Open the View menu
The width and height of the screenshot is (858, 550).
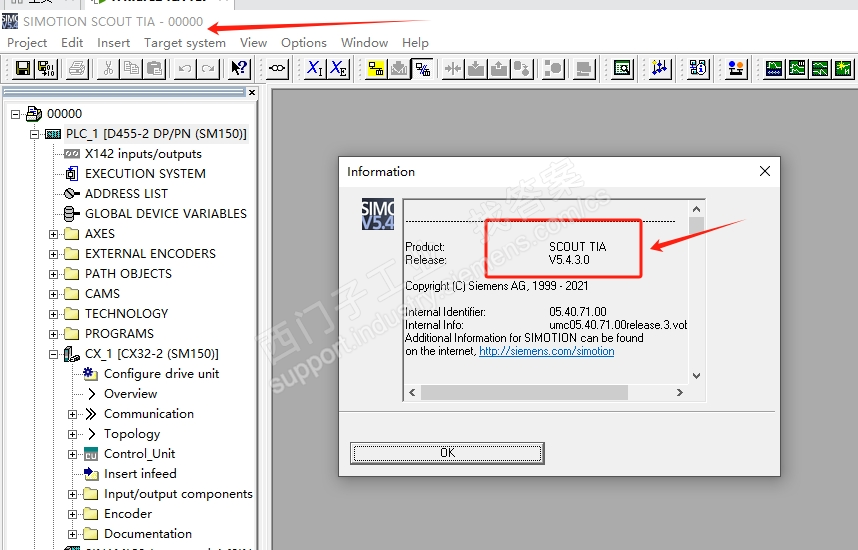253,43
